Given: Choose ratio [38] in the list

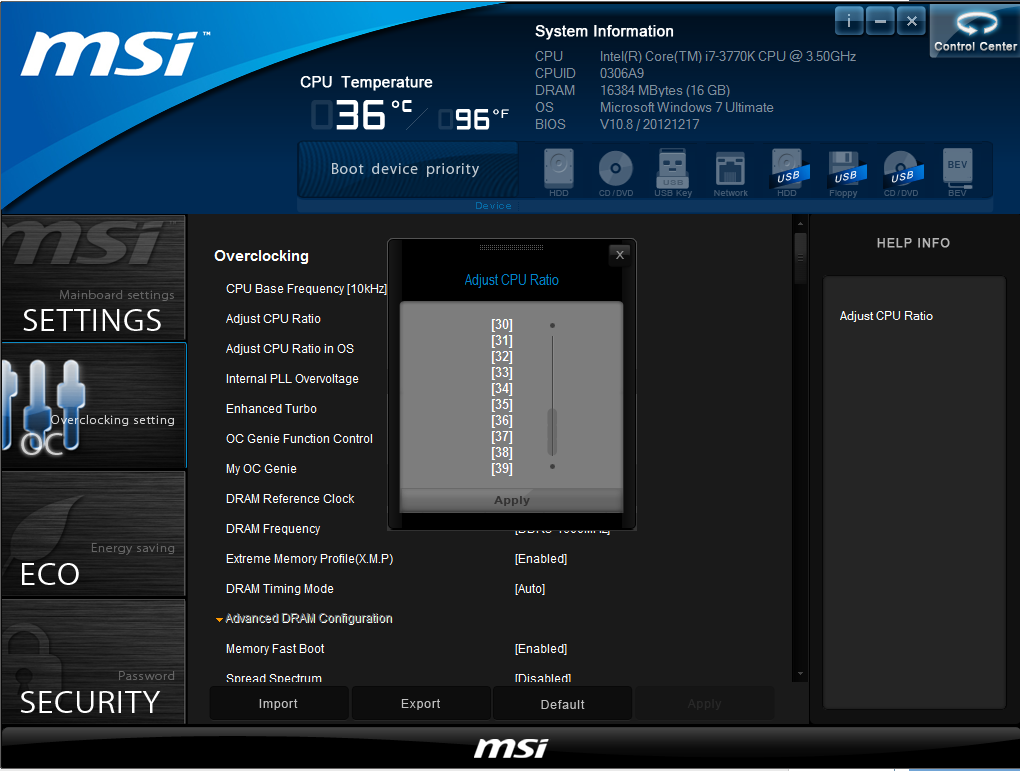Looking at the screenshot, I should (502, 452).
